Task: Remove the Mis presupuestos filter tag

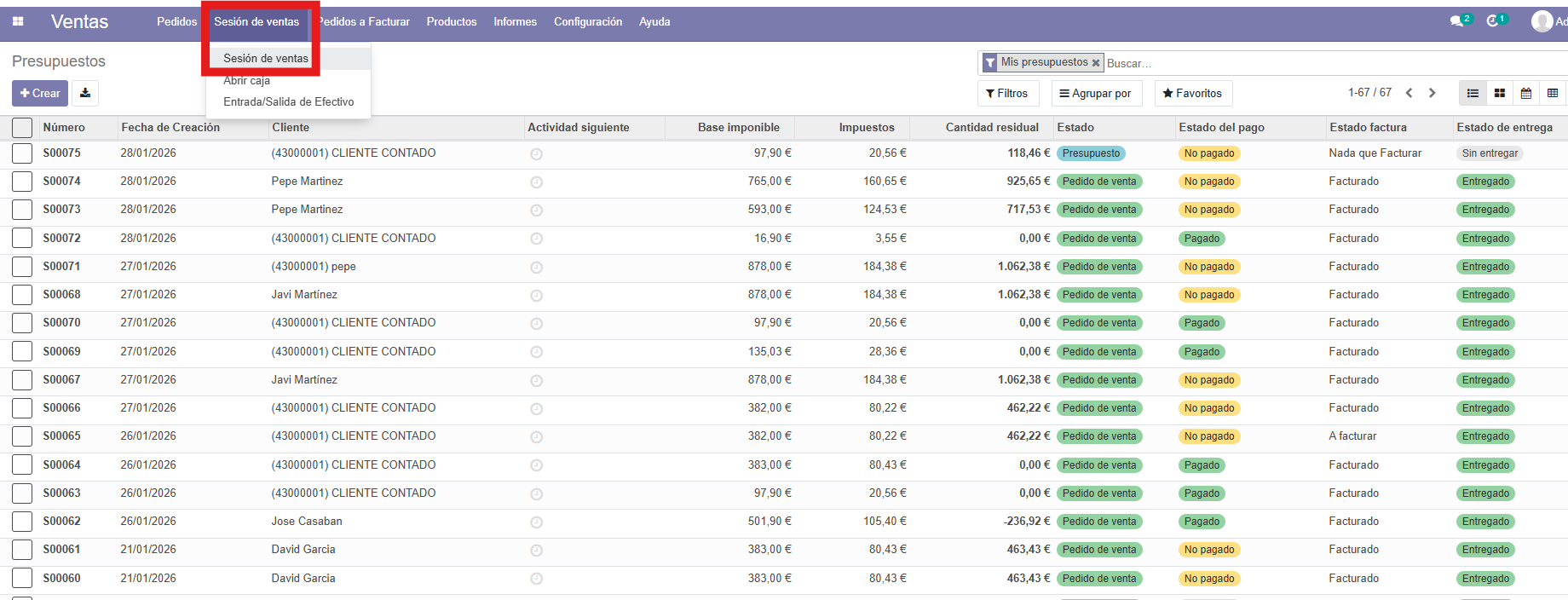Action: 1096,63
